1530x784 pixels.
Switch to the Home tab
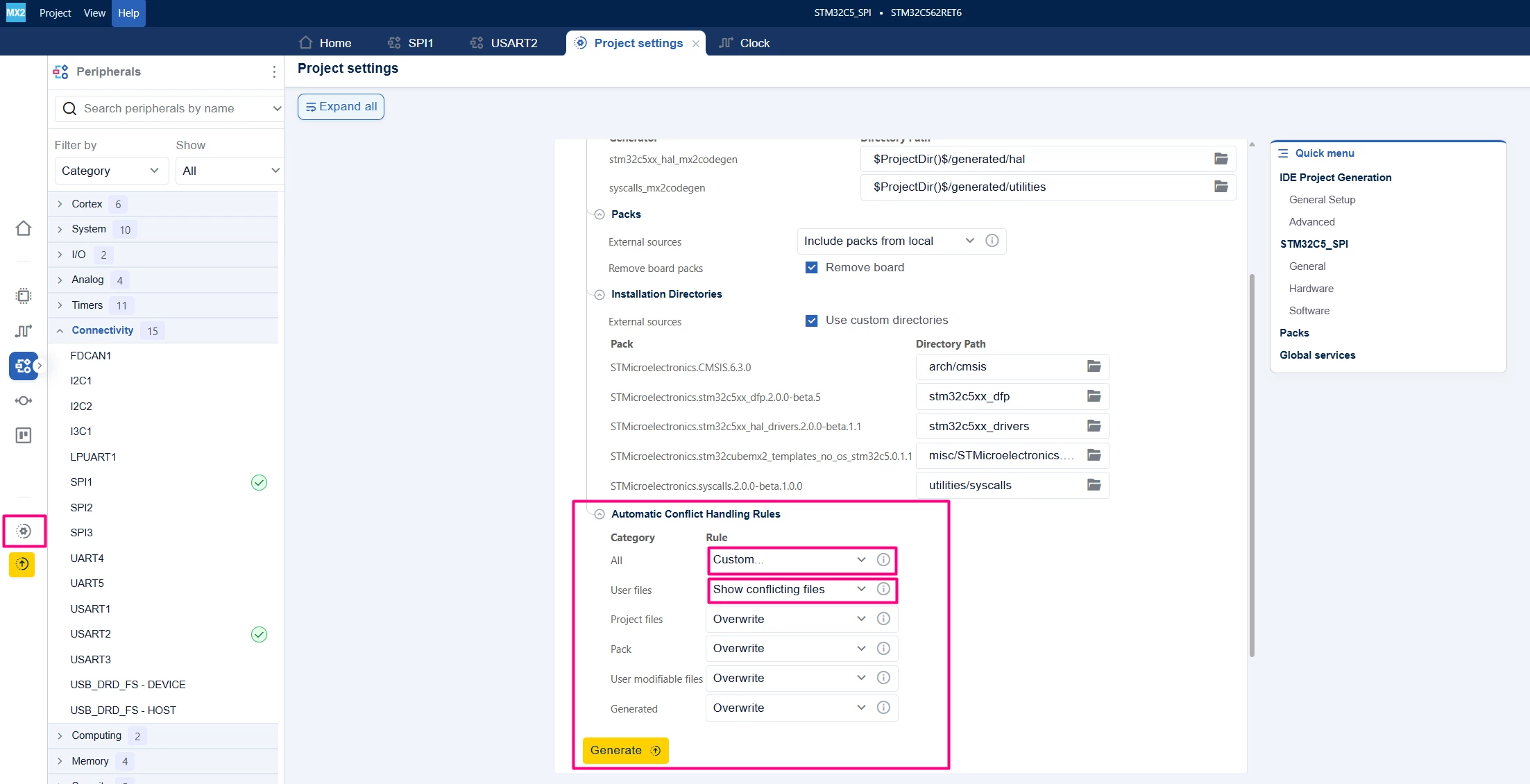325,43
